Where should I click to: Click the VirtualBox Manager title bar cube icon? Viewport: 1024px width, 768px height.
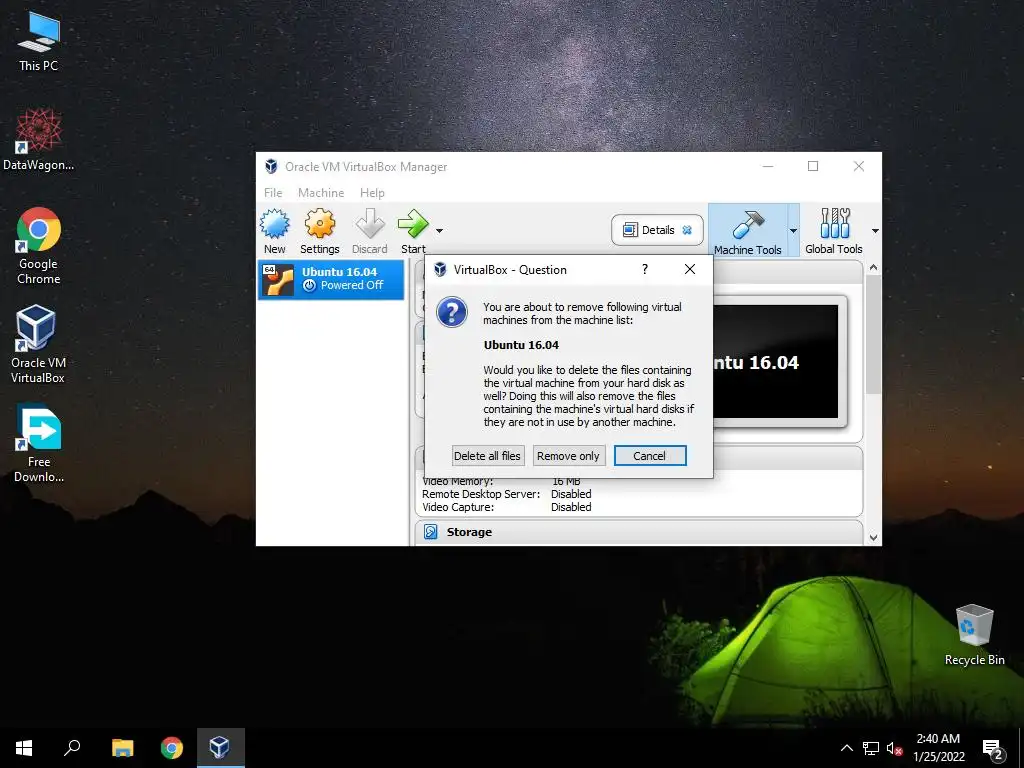(271, 167)
